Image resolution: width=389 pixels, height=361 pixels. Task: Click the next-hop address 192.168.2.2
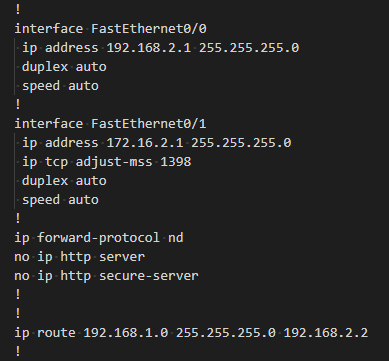click(x=326, y=333)
